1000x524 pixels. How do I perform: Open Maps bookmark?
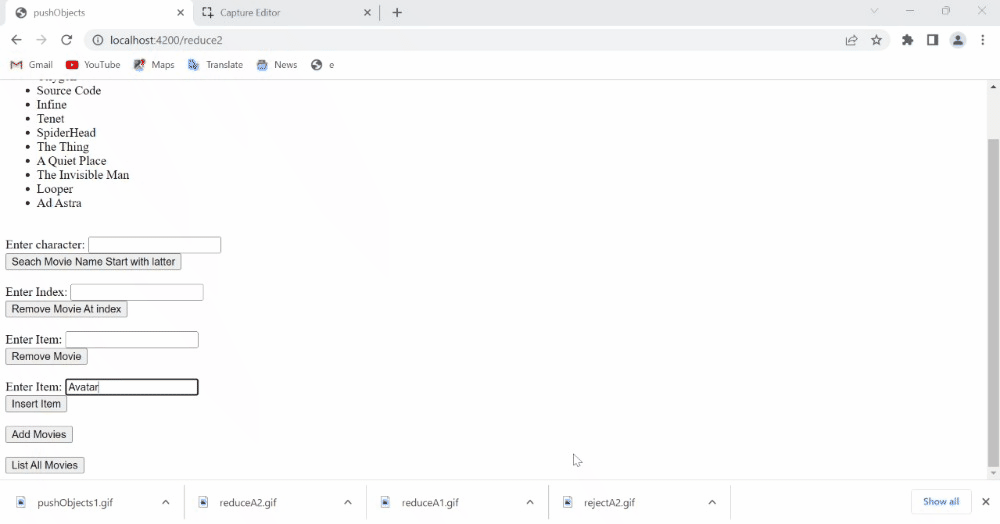click(x=154, y=65)
